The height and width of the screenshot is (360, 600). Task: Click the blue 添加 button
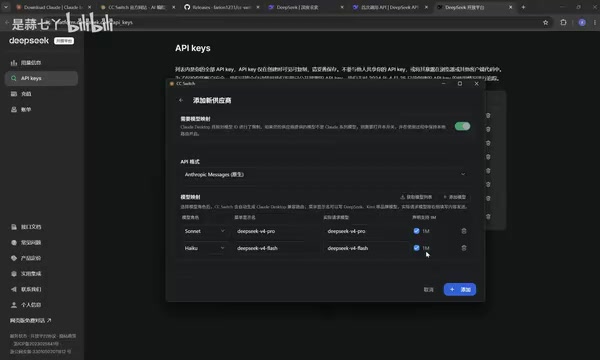point(460,289)
